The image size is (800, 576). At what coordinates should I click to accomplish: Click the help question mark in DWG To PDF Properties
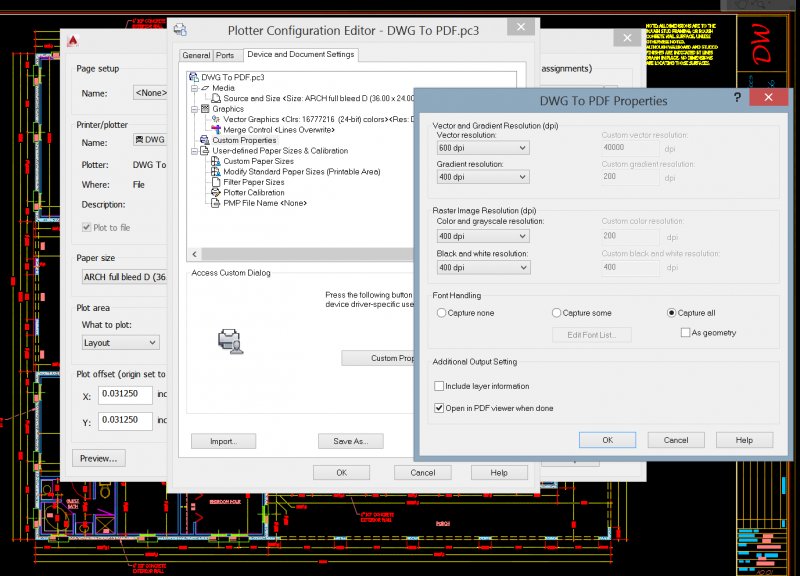[x=737, y=97]
